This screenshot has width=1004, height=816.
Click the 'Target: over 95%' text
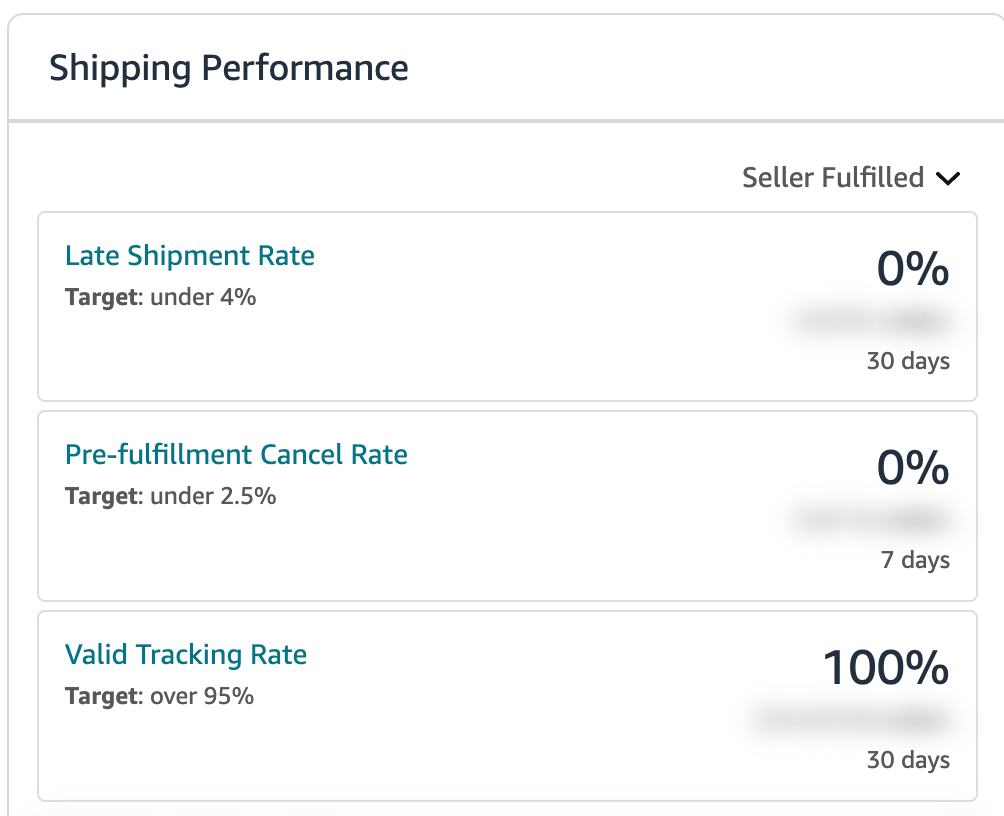point(159,696)
